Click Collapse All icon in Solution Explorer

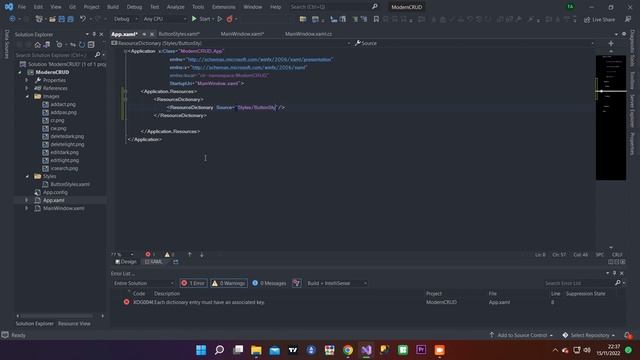[91, 44]
